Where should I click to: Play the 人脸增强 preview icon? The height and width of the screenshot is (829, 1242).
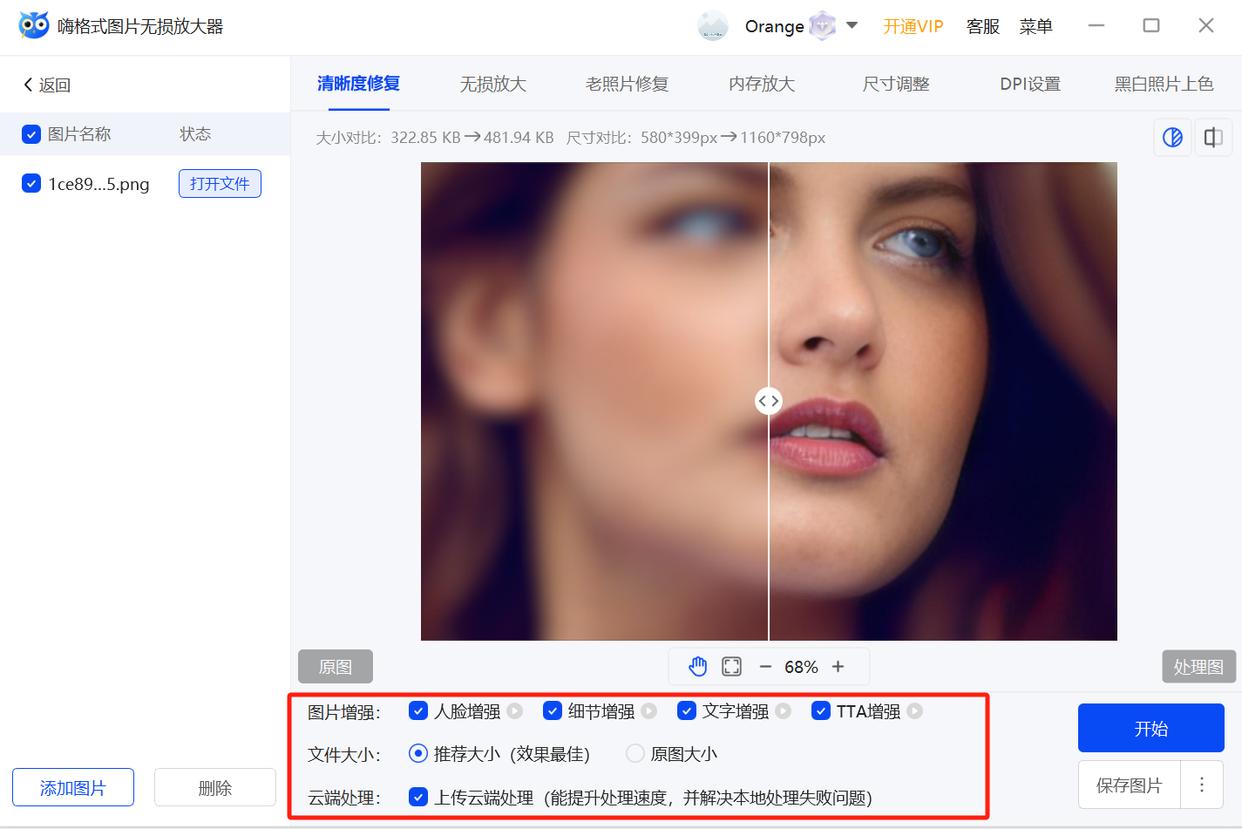click(514, 711)
